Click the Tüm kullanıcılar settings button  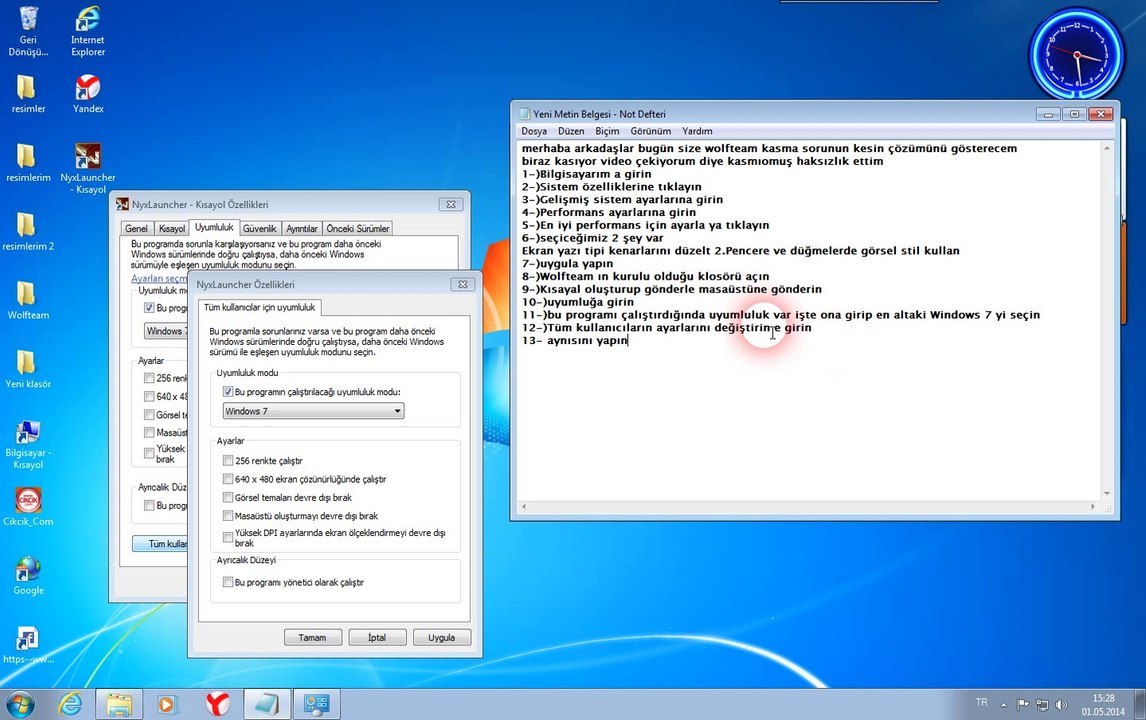pos(161,543)
